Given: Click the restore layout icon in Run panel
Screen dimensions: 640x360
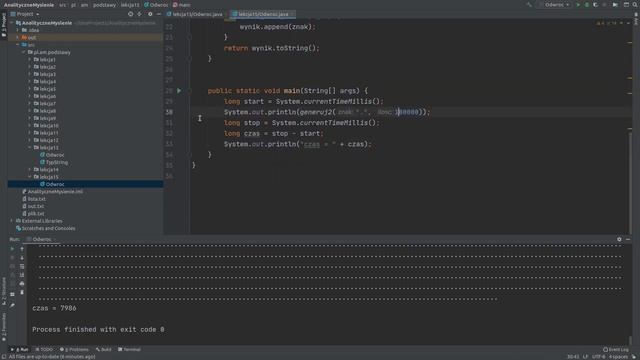Looking at the screenshot, I should (12, 294).
